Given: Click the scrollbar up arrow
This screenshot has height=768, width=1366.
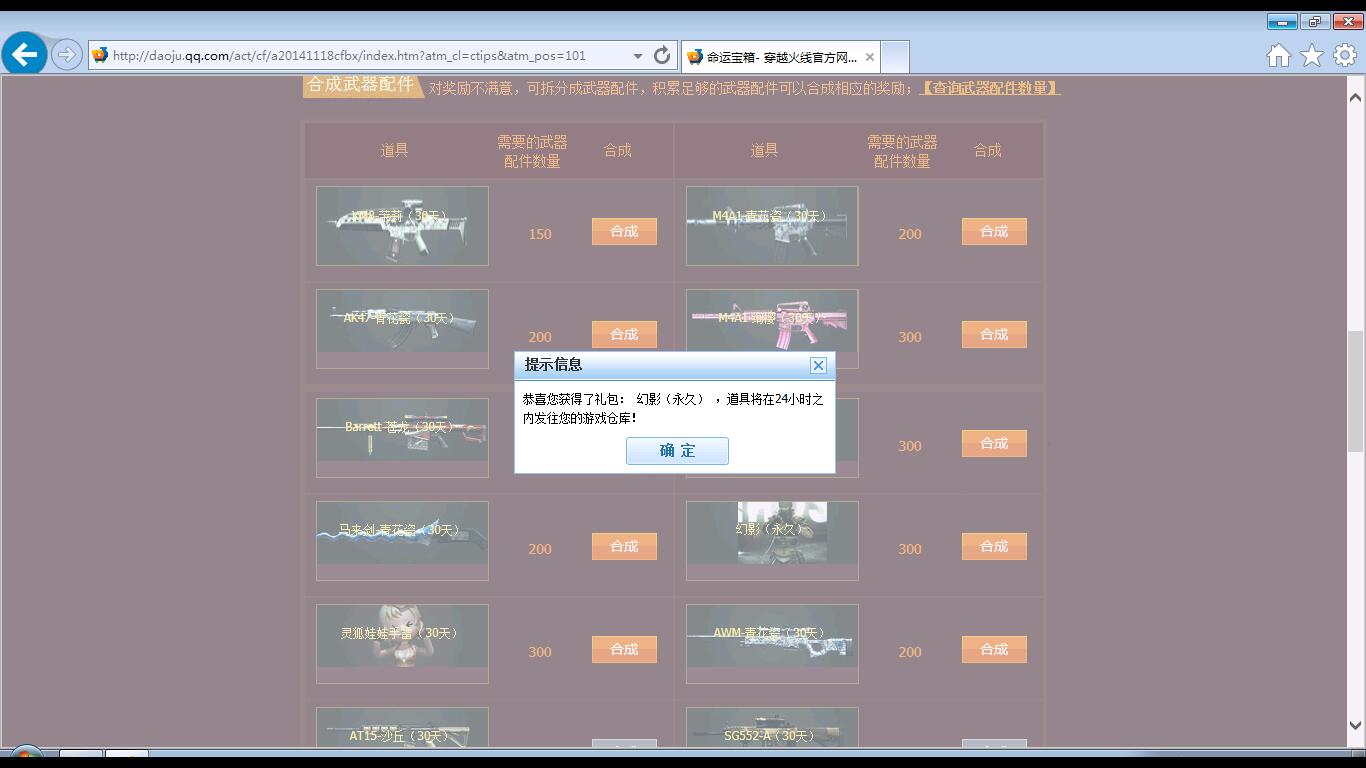Looking at the screenshot, I should click(1355, 97).
